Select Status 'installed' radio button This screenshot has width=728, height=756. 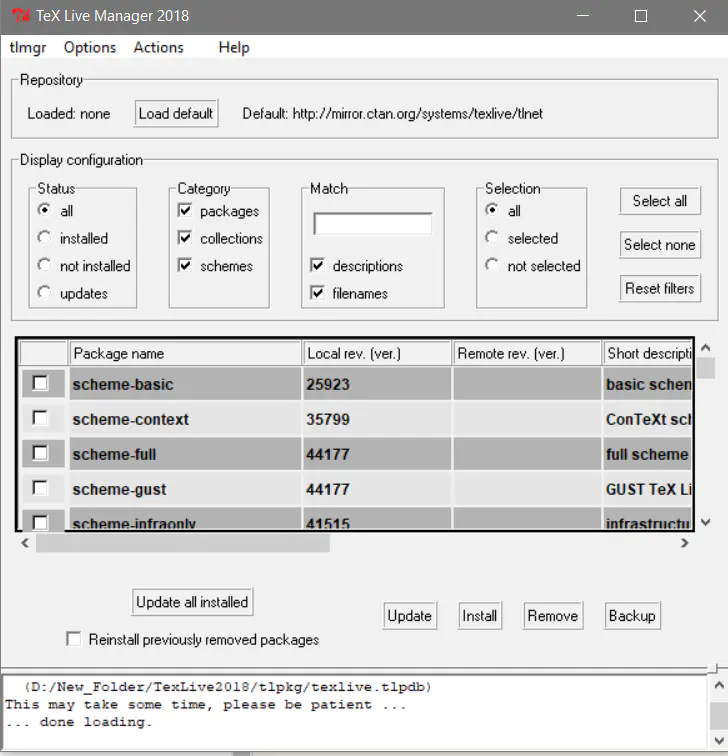point(44,238)
